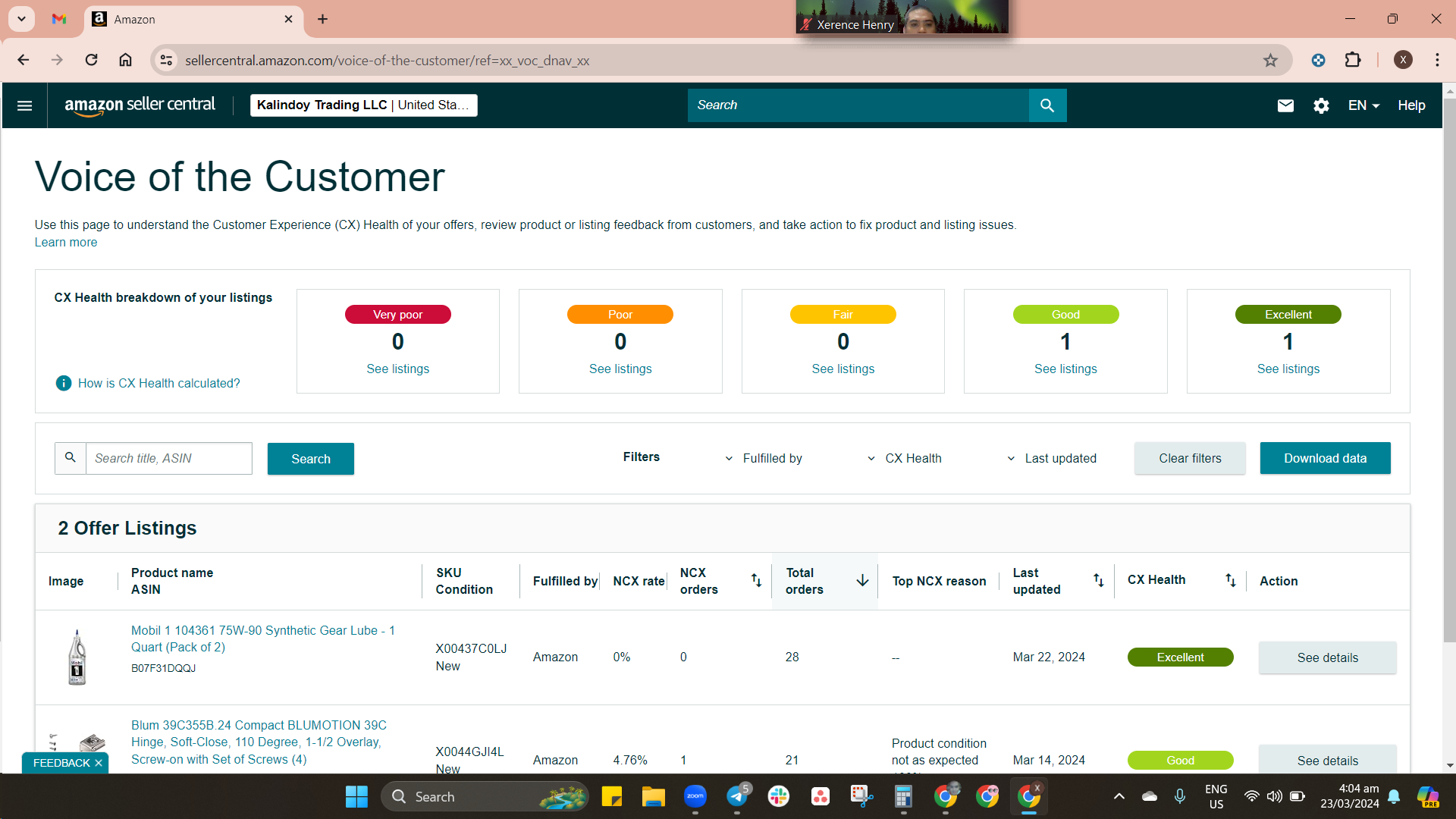Screen dimensions: 1456x819
Task: Open Telegram from the taskbar
Action: tap(737, 796)
